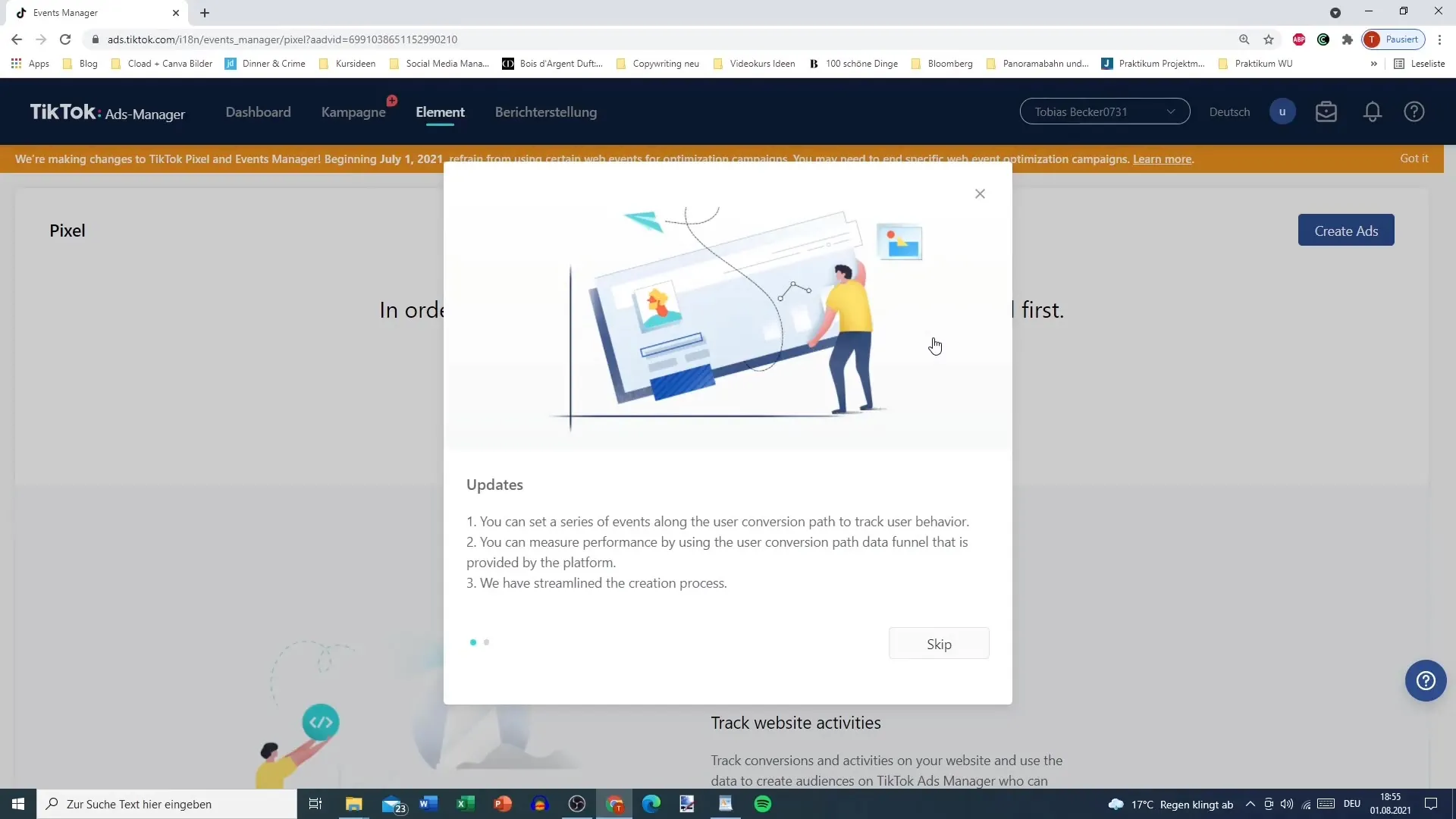Screen dimensions: 1456x819
Task: Open the Extensions puzzle icon
Action: pyautogui.click(x=1348, y=39)
